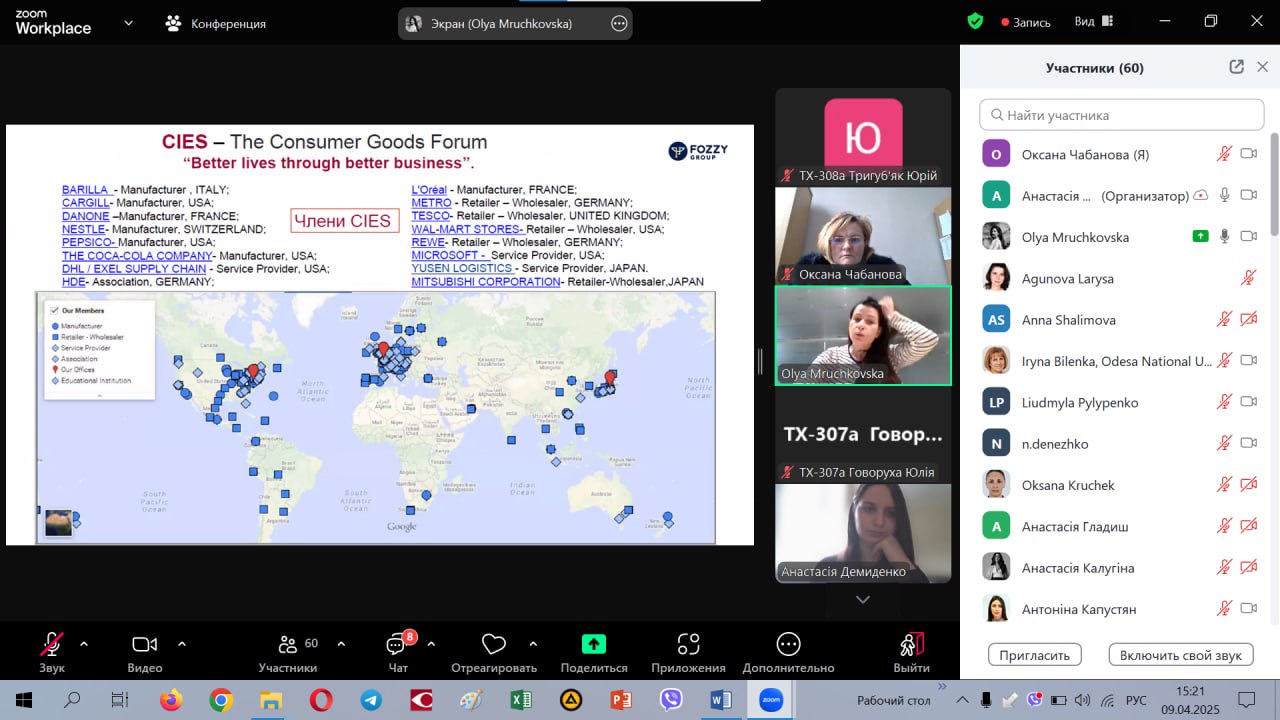Open the Дополнительно more options icon
Image resolution: width=1280 pixels, height=720 pixels.
pyautogui.click(x=788, y=644)
